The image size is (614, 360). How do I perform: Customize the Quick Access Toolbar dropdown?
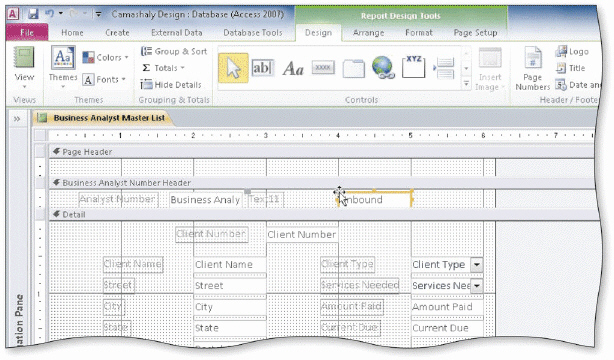coord(98,14)
